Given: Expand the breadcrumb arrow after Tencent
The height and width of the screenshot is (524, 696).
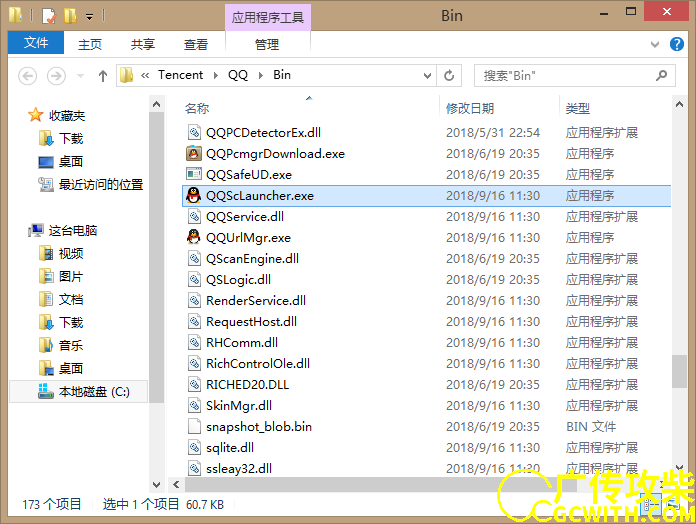Looking at the screenshot, I should point(216,75).
